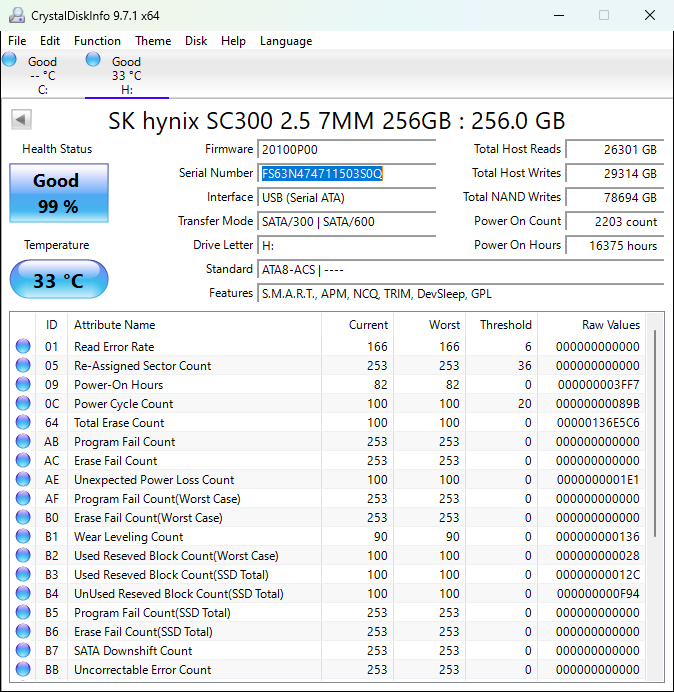
Task: Click Power On Hours value 16375 hours
Action: [615, 245]
